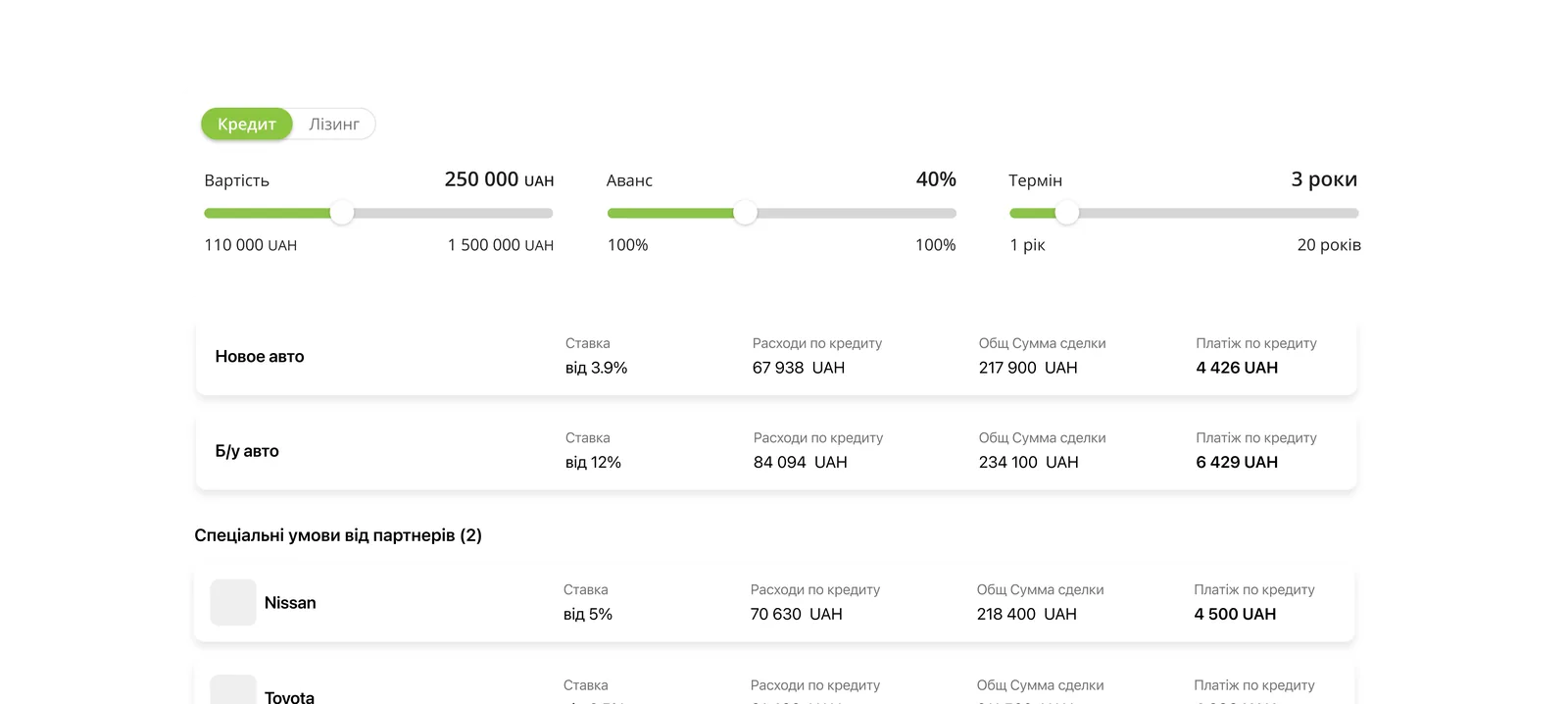This screenshot has width=1568, height=704.
Task: Click the 1 500 000 UAH maximum label
Action: pyautogui.click(x=501, y=245)
